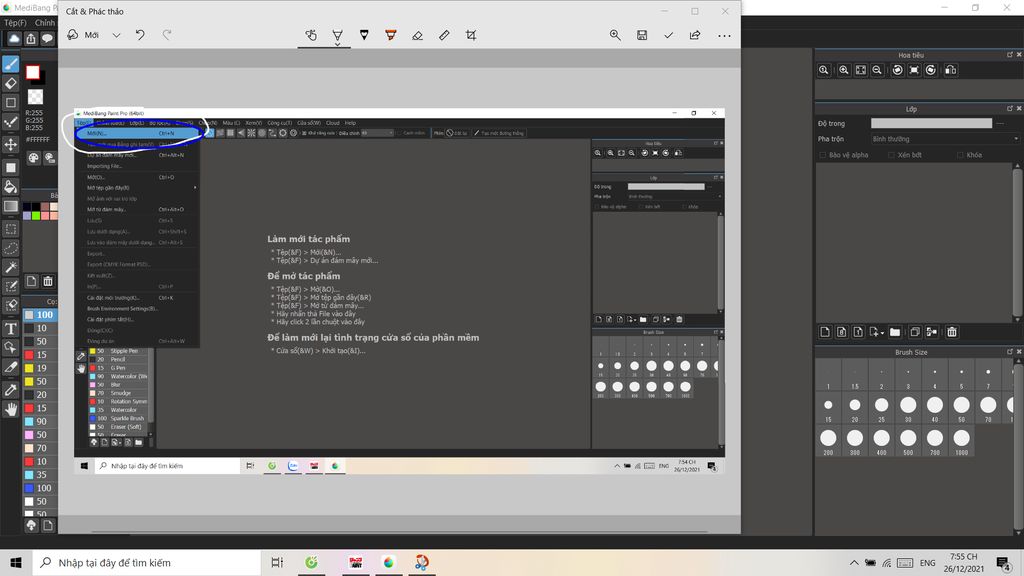Select the rectangular Select tool in MediBang
Image resolution: width=1024 pixels, height=576 pixels.
tap(10, 229)
